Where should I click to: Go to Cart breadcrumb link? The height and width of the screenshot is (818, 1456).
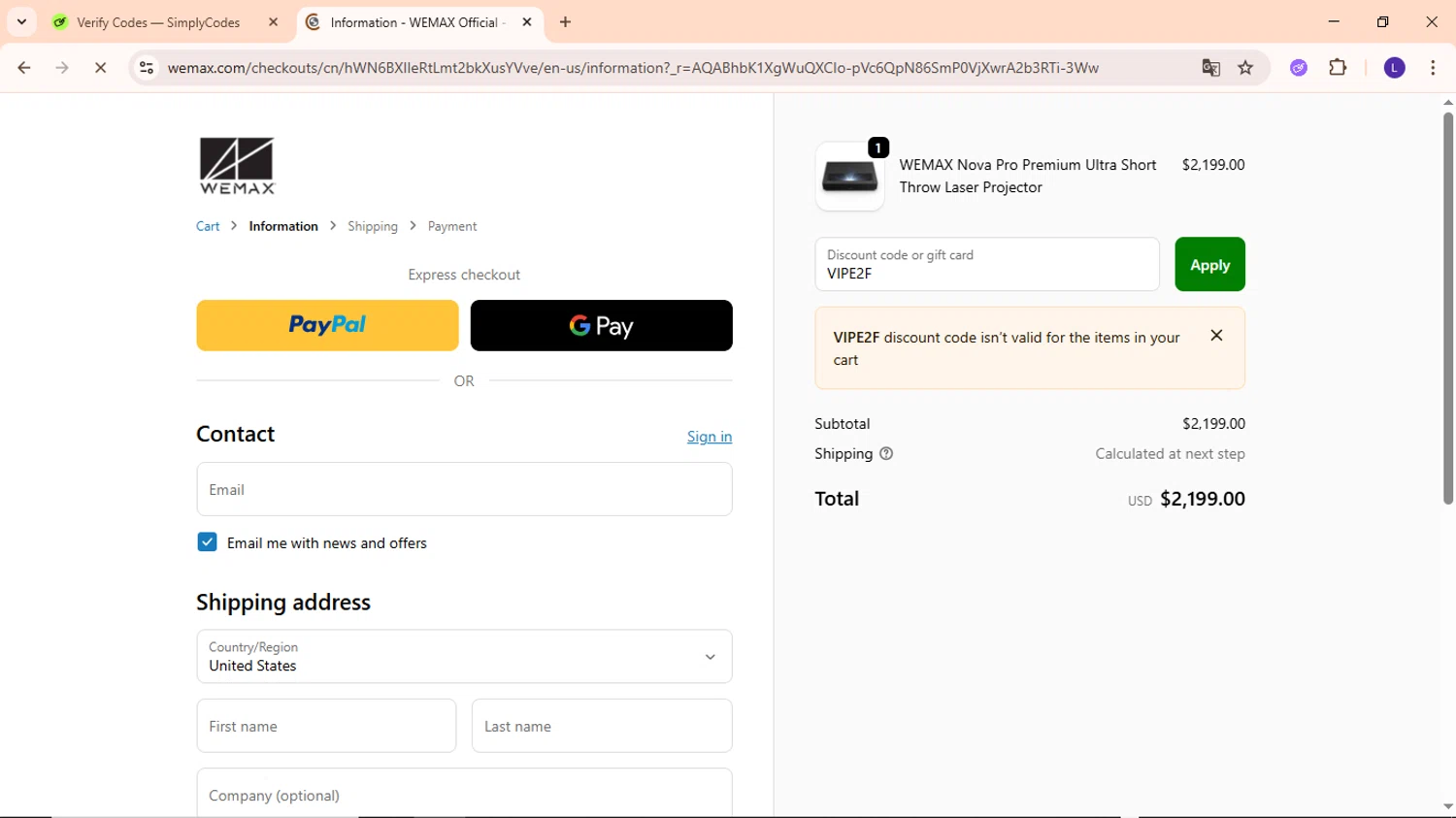[x=208, y=226]
